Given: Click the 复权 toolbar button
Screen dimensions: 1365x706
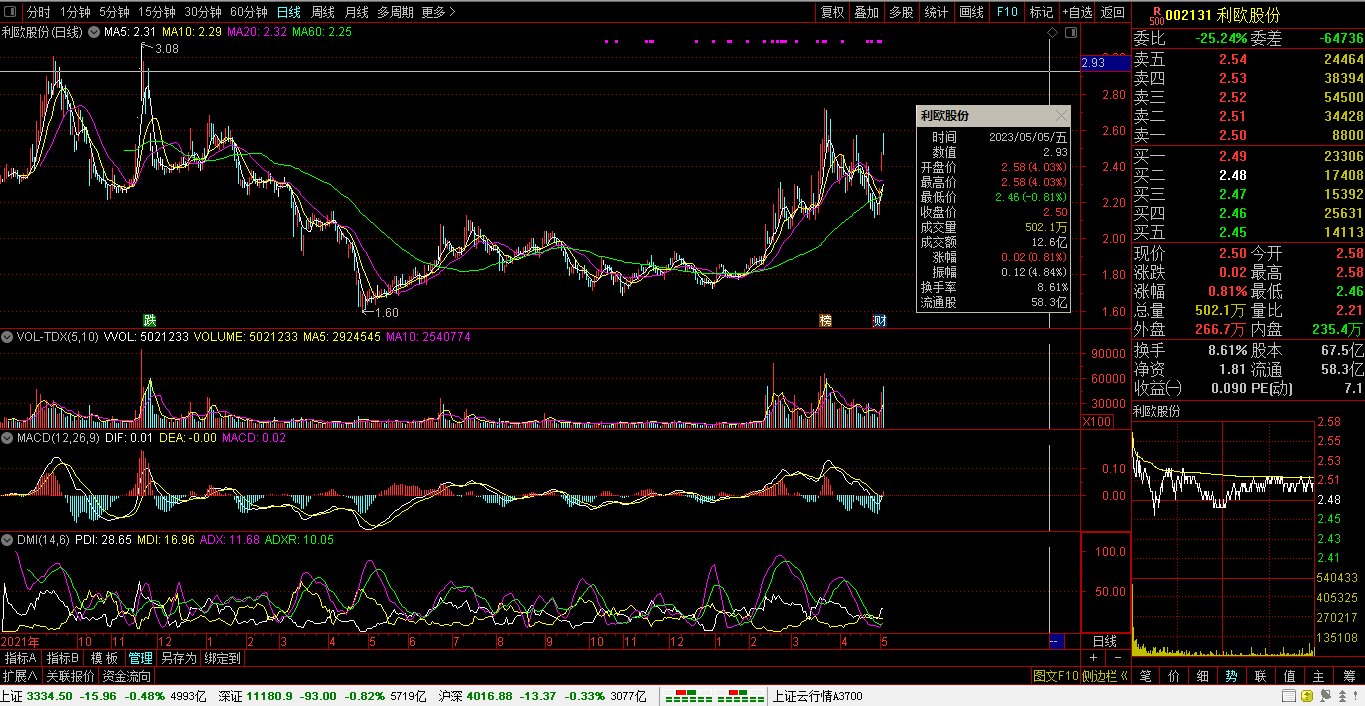Looking at the screenshot, I should click(832, 12).
